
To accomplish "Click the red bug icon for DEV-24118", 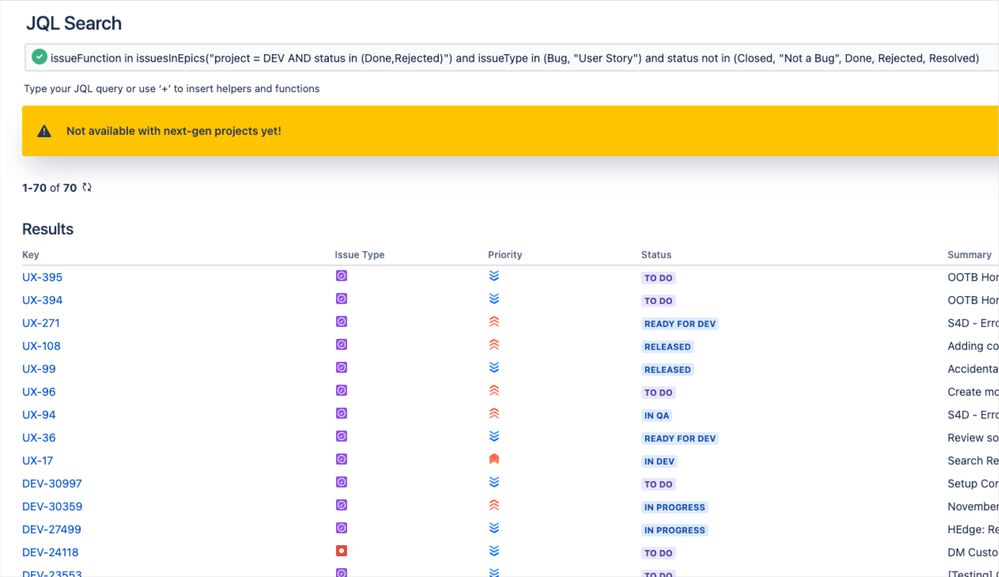I will click(341, 551).
